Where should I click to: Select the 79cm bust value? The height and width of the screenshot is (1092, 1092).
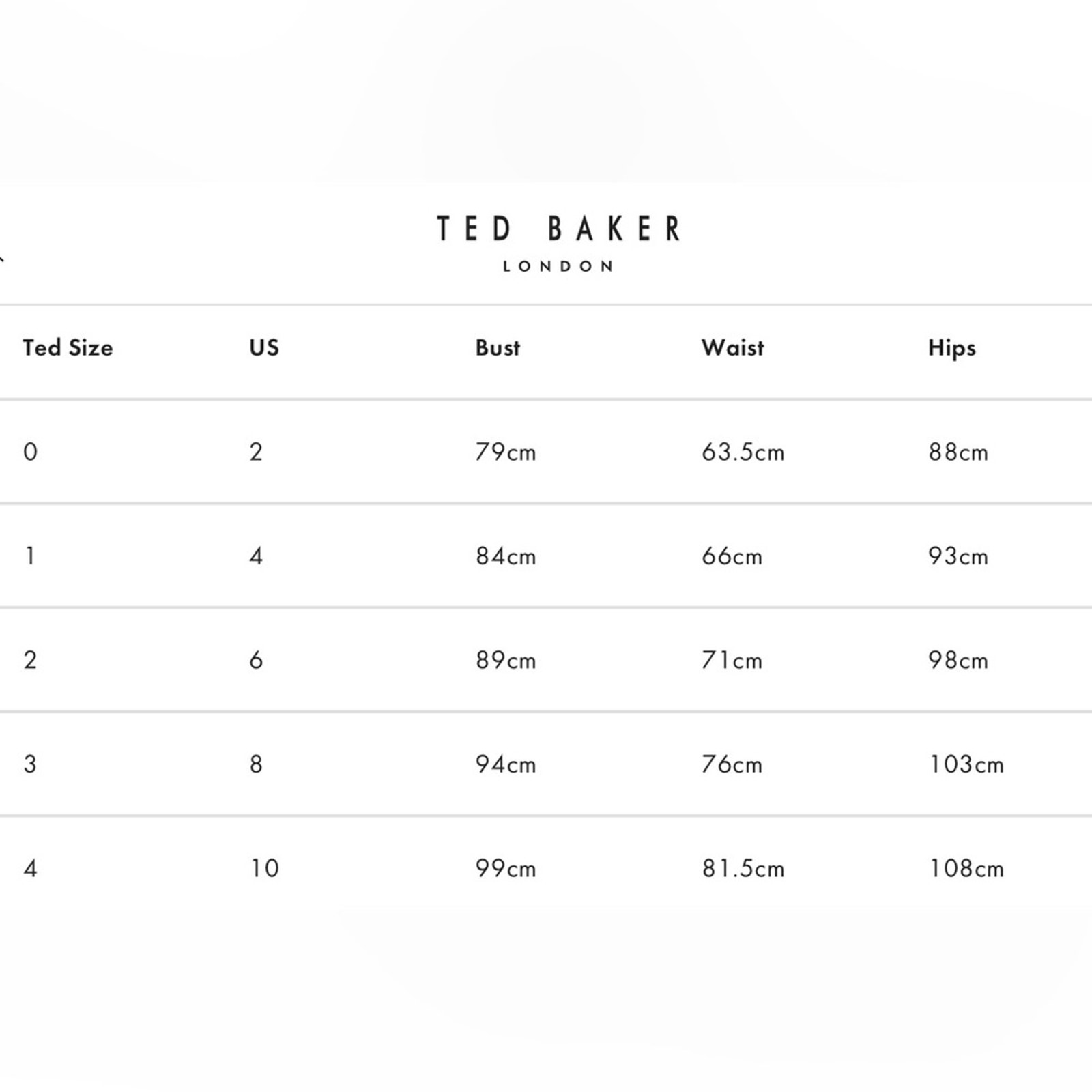(506, 452)
